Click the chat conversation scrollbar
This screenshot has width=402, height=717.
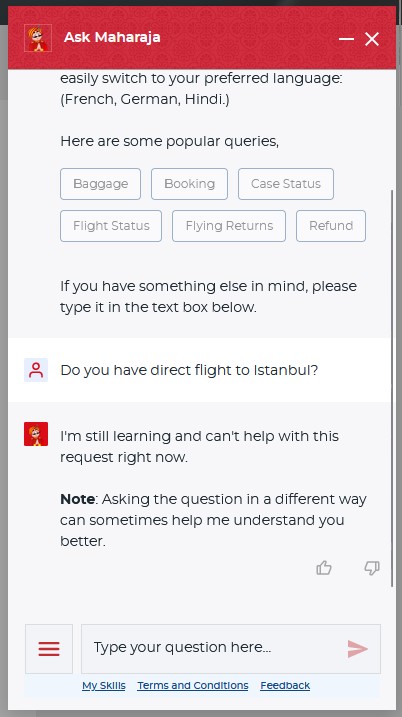392,388
